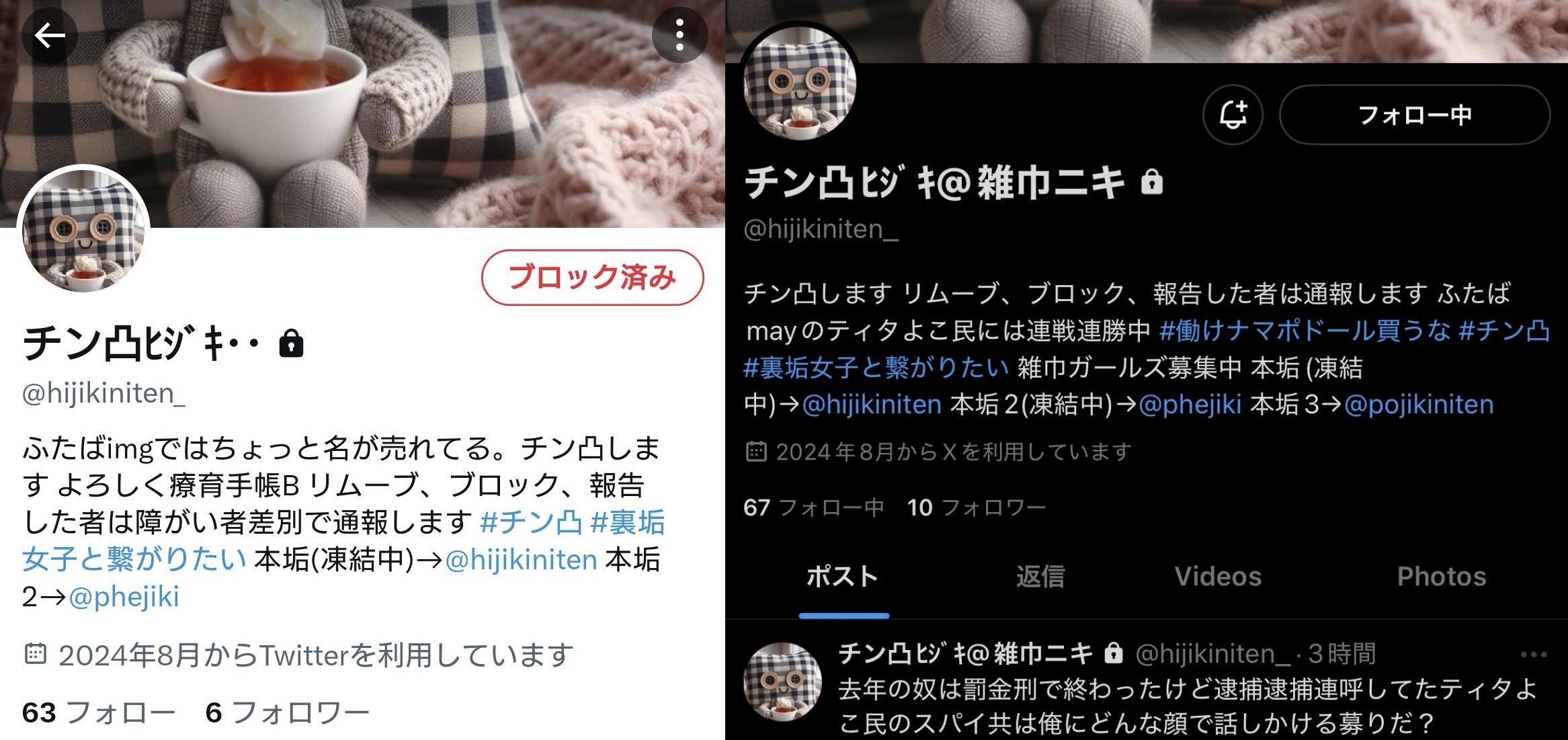Open the #働けナマポドール買うな hashtag
Screen dimensions: 1568x740
point(1305,331)
